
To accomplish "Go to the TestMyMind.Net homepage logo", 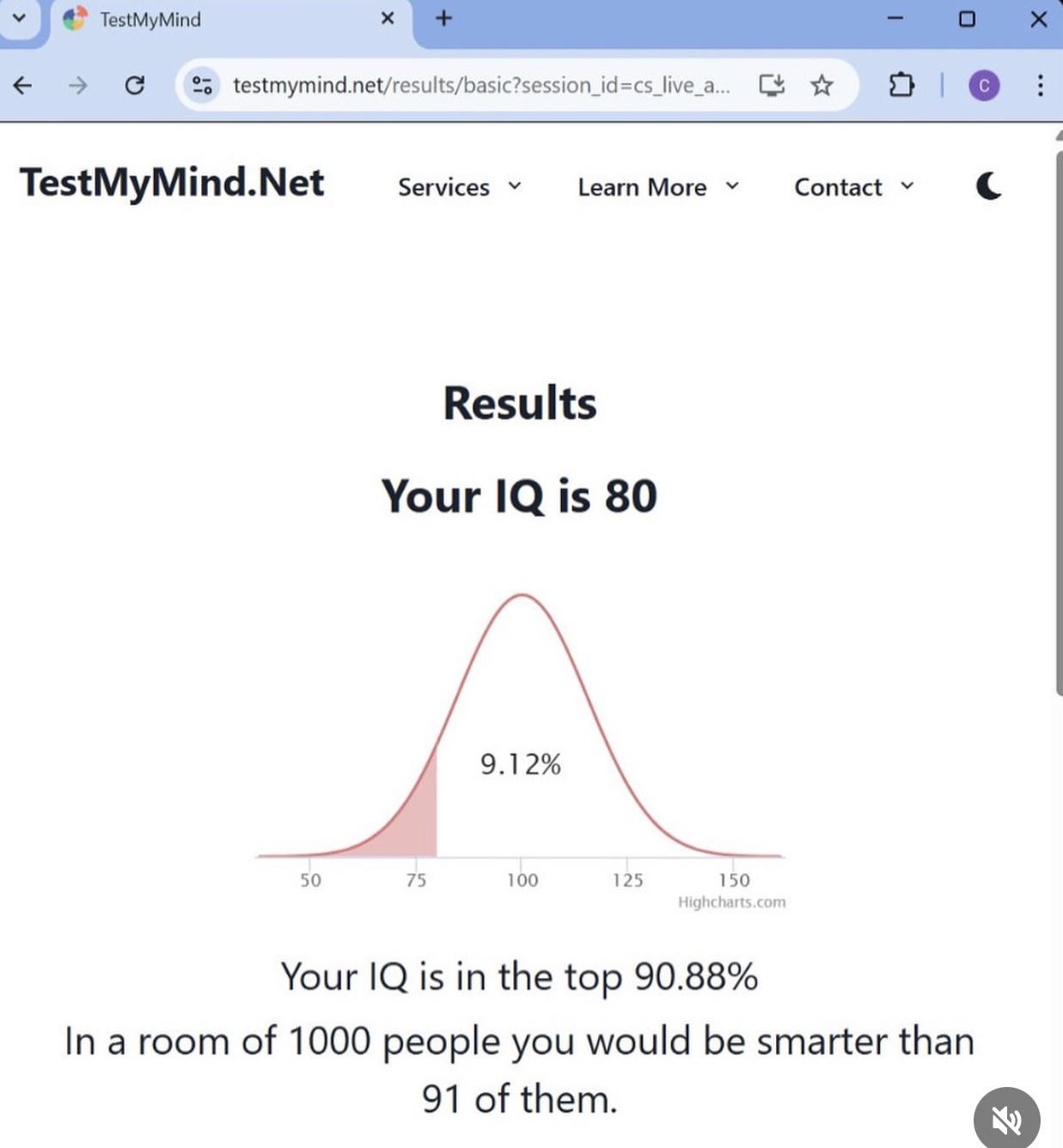I will [172, 182].
